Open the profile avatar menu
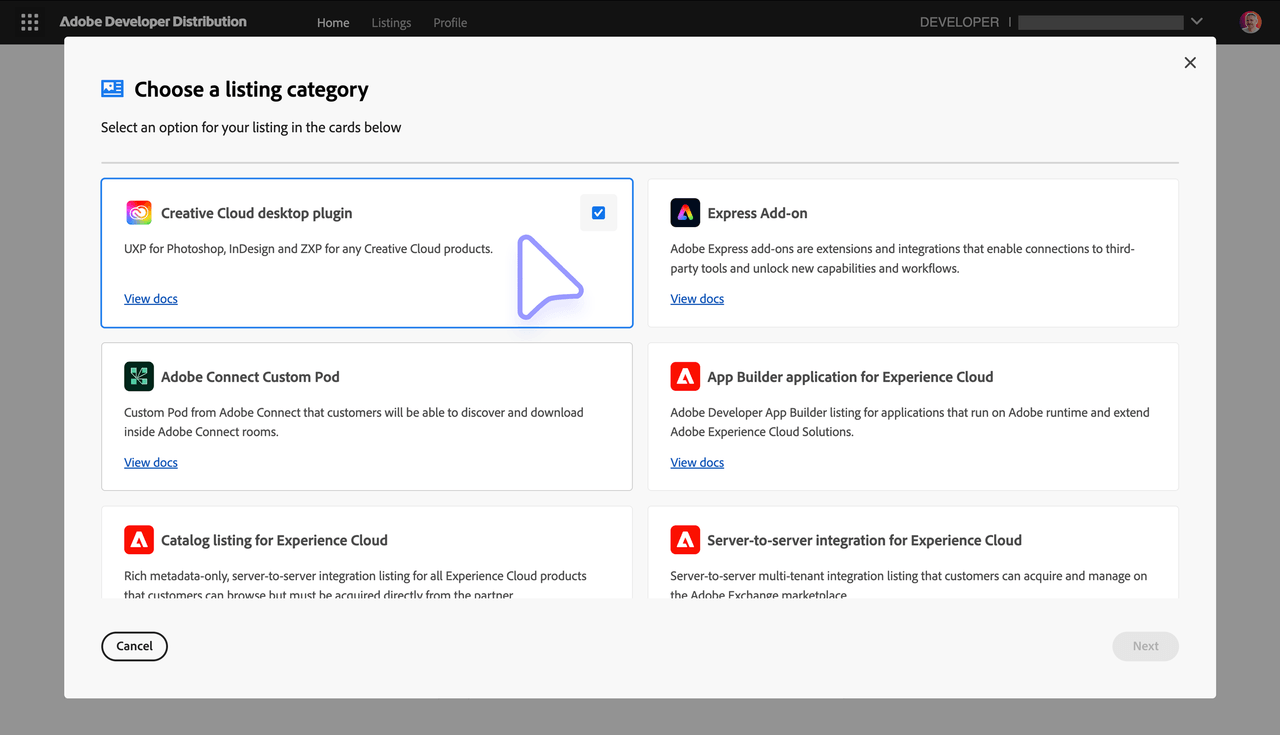This screenshot has height=735, width=1280. [1250, 21]
